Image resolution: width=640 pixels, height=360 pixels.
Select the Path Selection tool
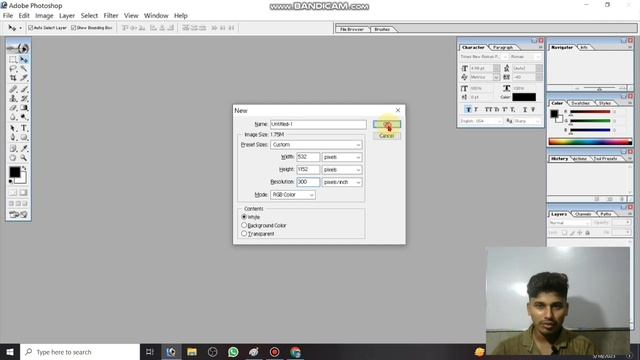tap(13, 128)
